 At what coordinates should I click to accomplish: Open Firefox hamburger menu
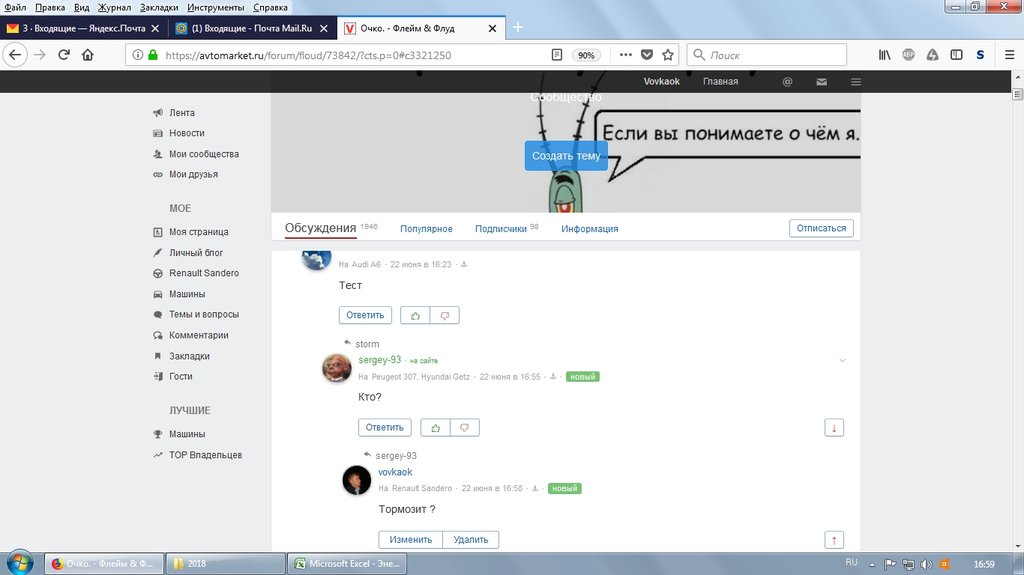click(1009, 55)
